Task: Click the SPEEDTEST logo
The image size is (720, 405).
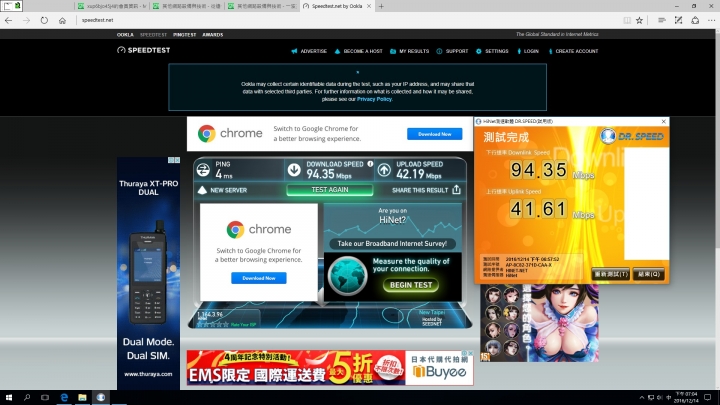Action: click(144, 50)
